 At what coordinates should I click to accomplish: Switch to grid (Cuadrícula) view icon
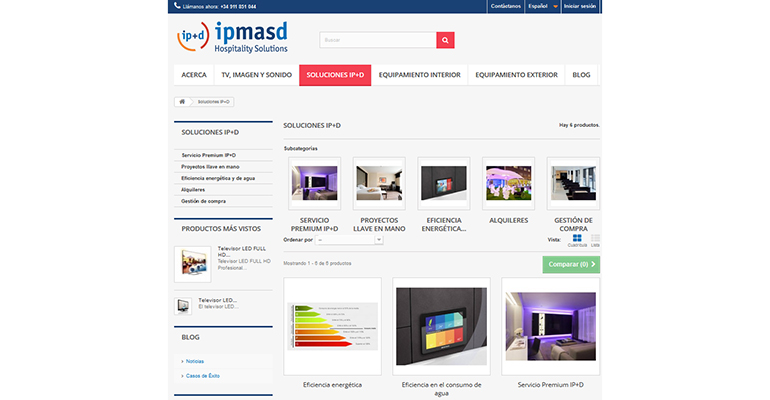577,238
